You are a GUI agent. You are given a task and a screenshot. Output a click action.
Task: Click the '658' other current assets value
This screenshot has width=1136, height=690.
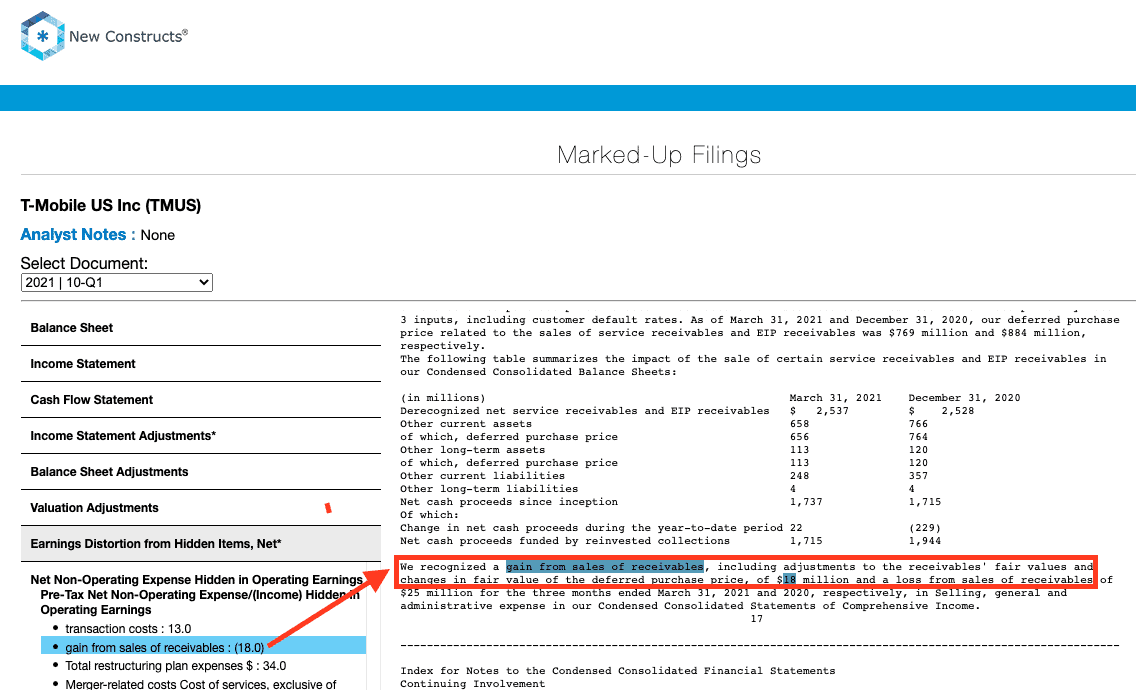point(799,424)
